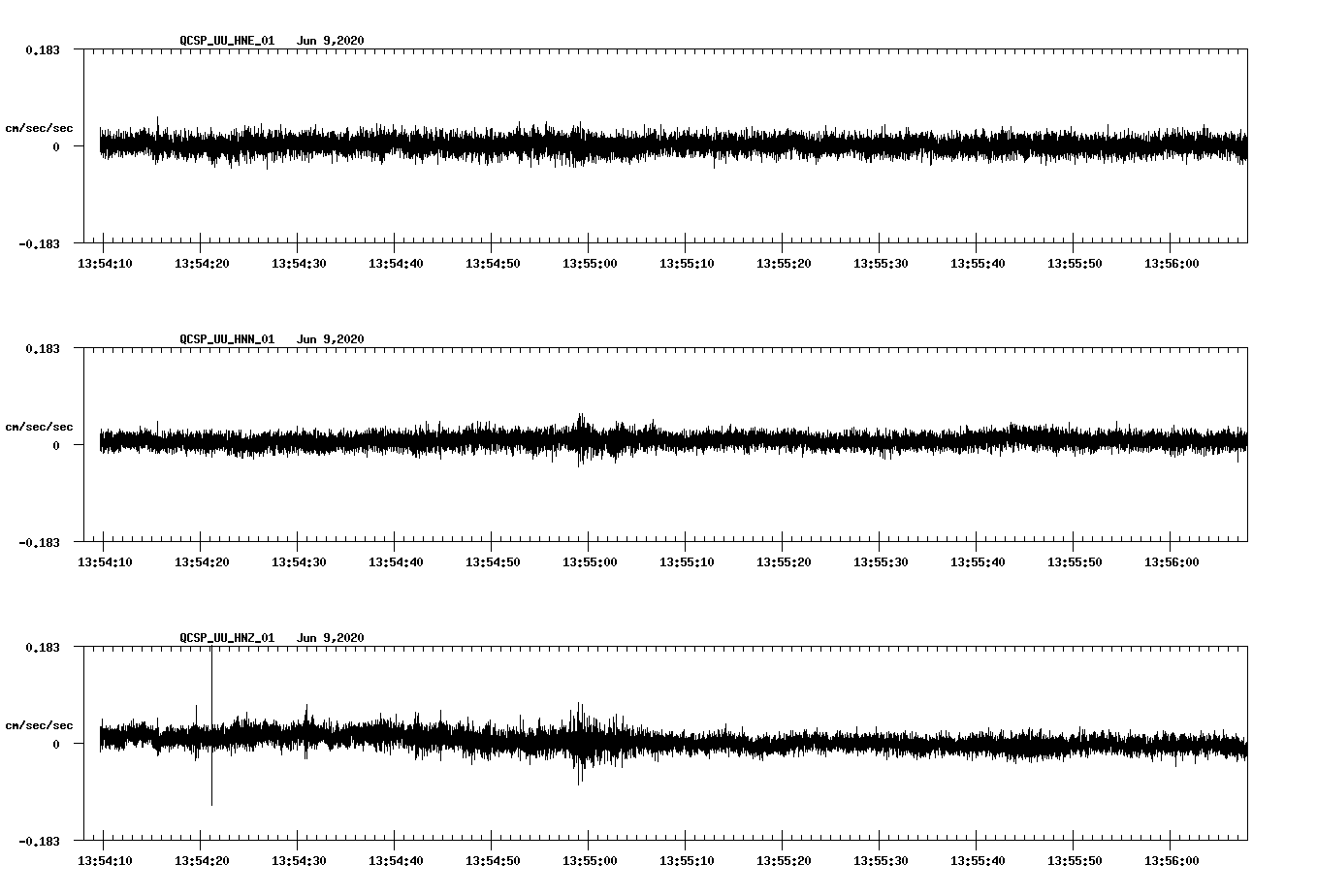The width and height of the screenshot is (1317, 896).
Task: Click the QCSP_UU_HNN_01 channel title
Action: (227, 339)
